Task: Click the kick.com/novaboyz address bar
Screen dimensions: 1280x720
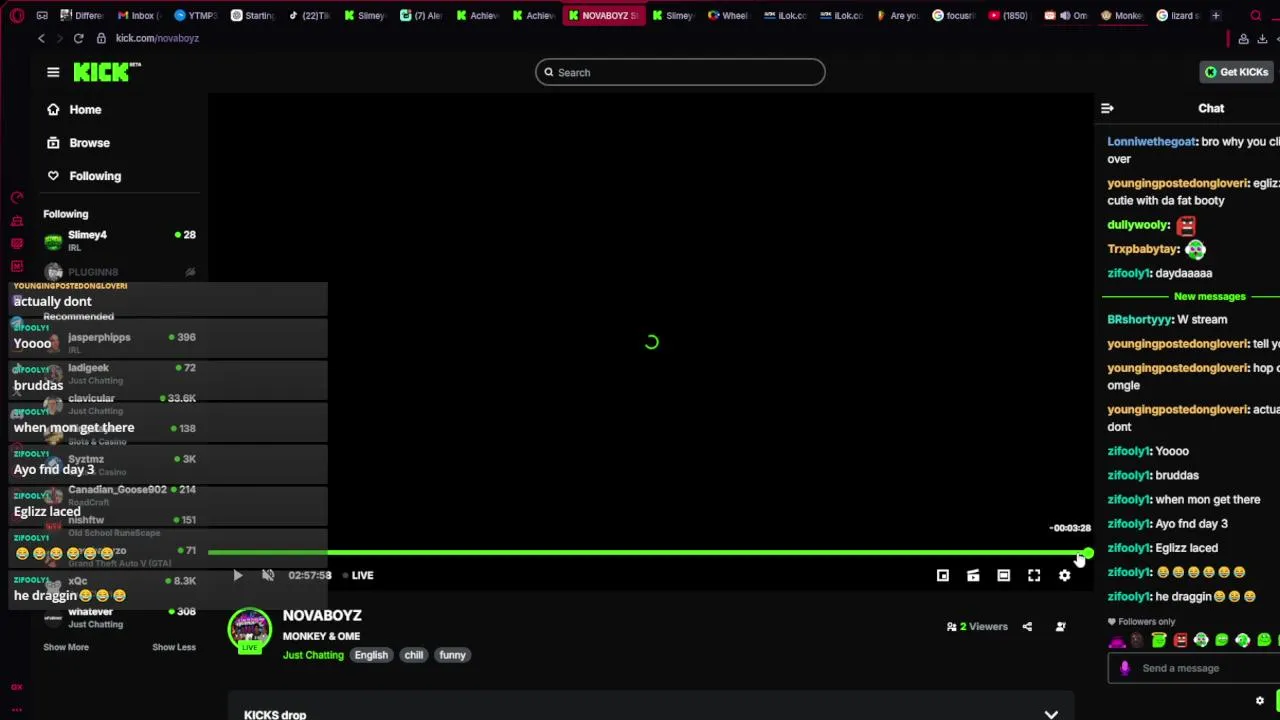Action: tap(157, 38)
